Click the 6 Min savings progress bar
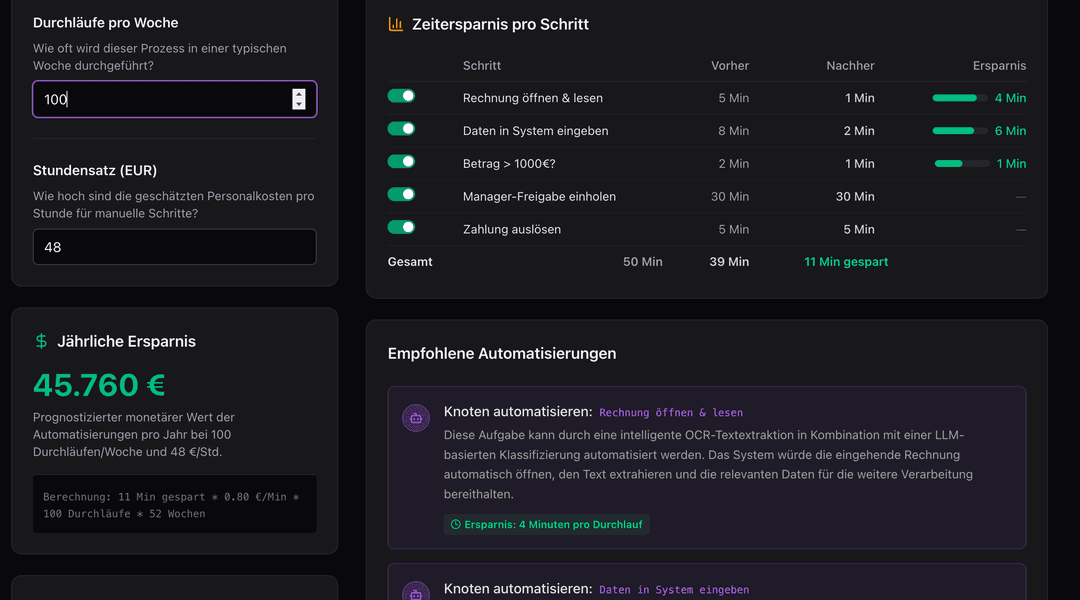This screenshot has height=600, width=1080. pos(960,131)
